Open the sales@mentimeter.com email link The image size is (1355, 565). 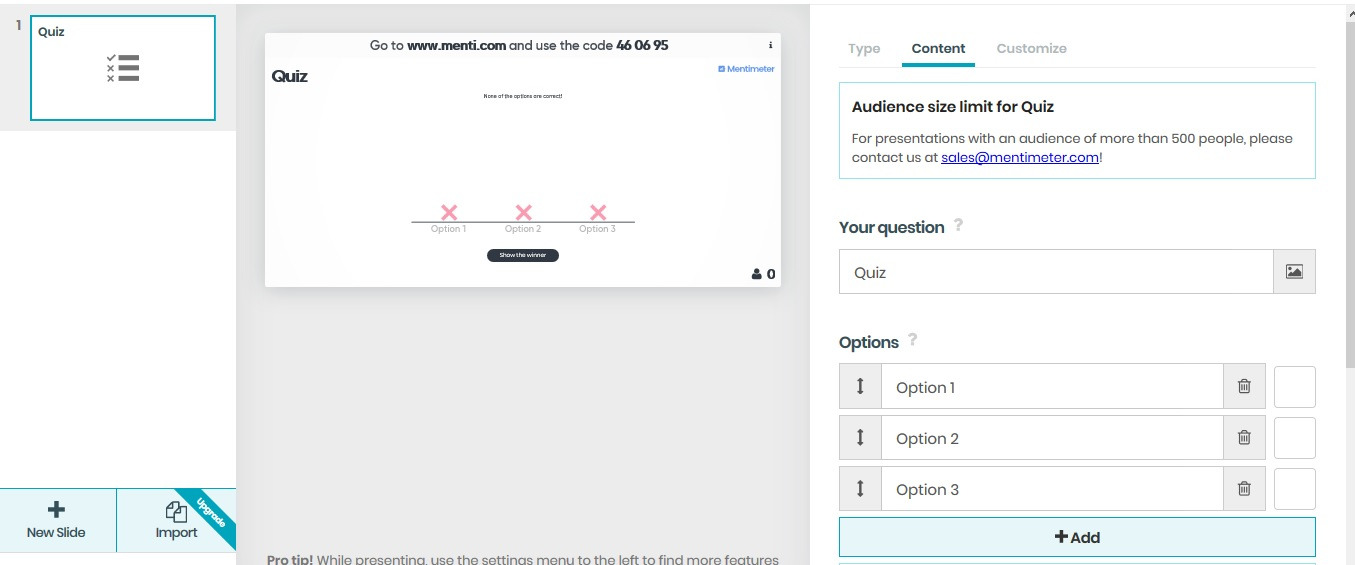[1019, 157]
